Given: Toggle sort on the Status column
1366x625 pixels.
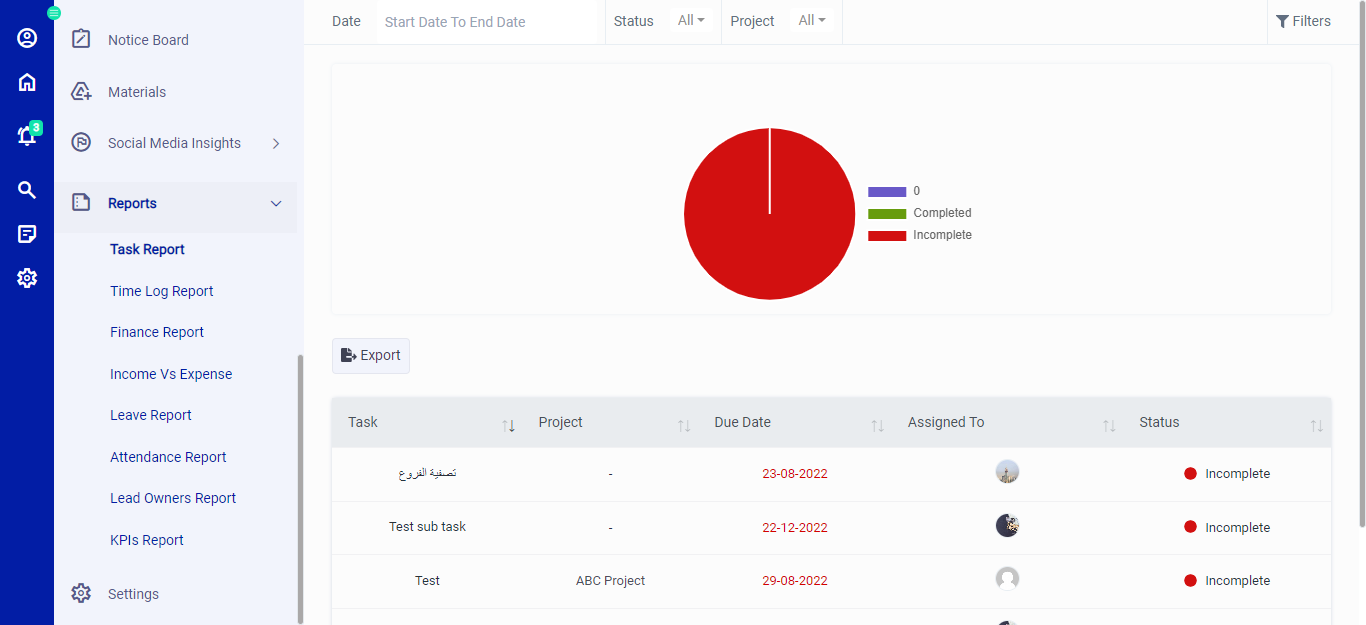Looking at the screenshot, I should (1317, 424).
